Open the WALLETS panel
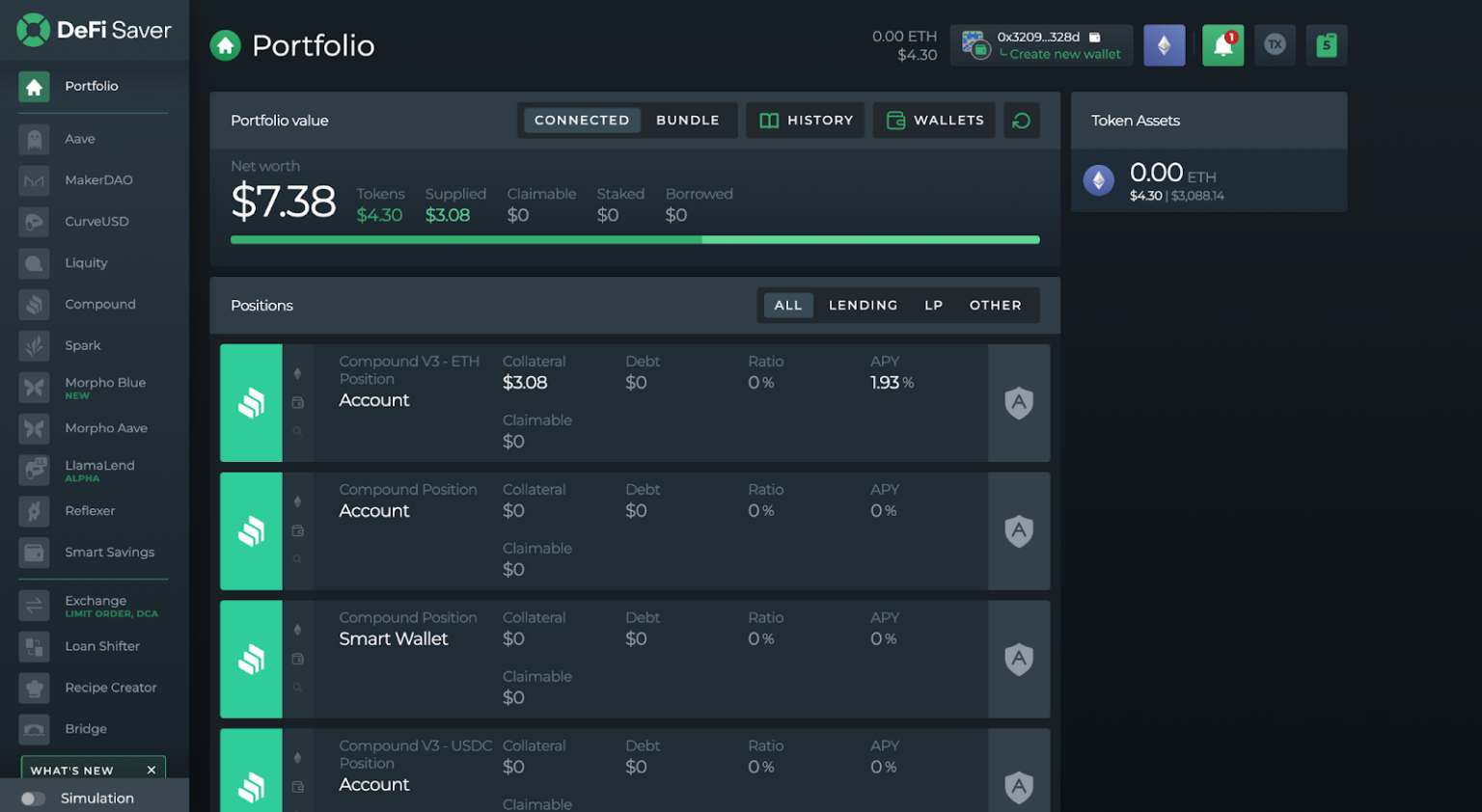The height and width of the screenshot is (812, 1482). coord(934,120)
